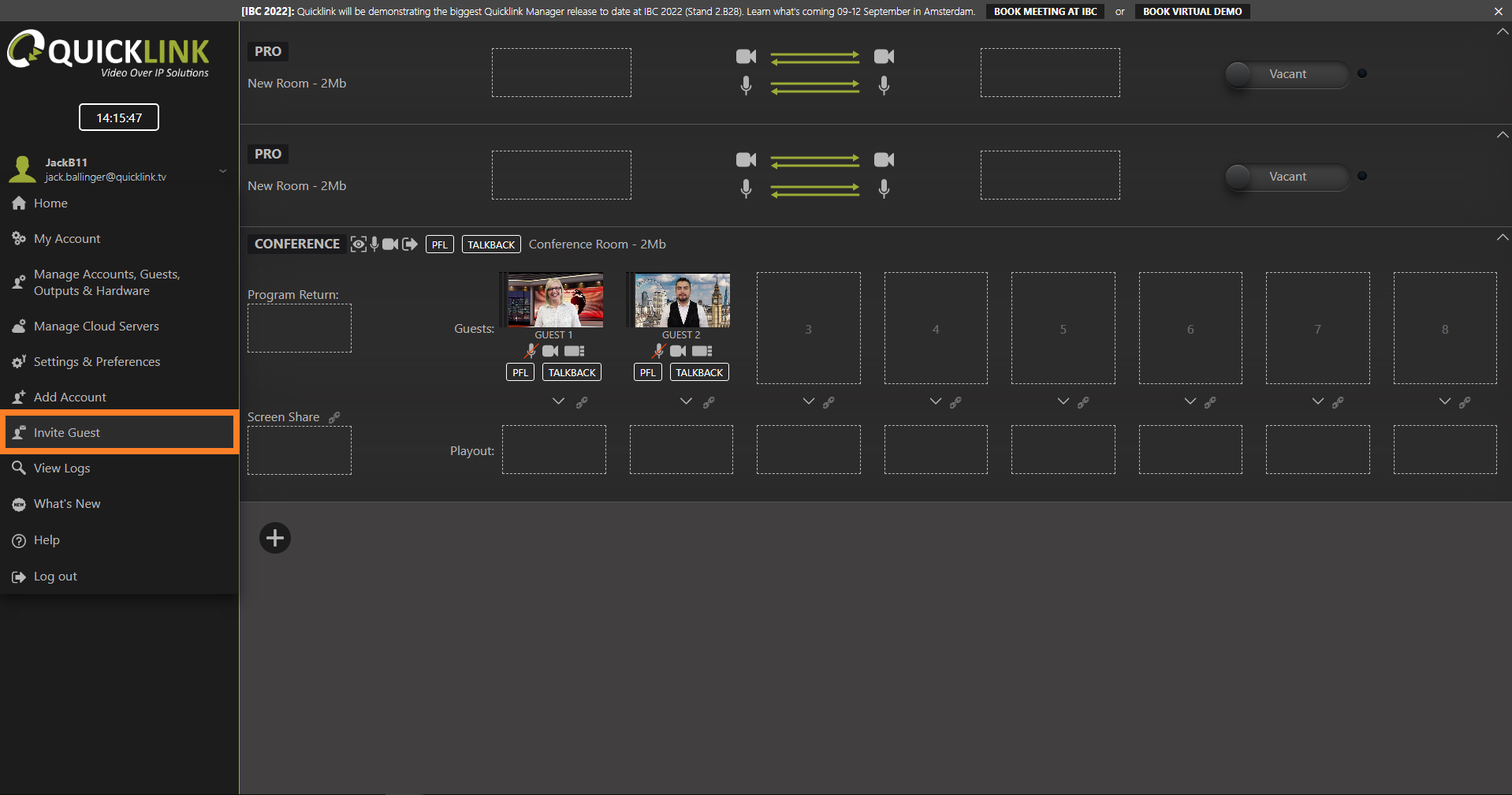Viewport: 1512px width, 795px height.
Task: Open the chevron dropdown under guest slot 3
Action: pos(809,401)
